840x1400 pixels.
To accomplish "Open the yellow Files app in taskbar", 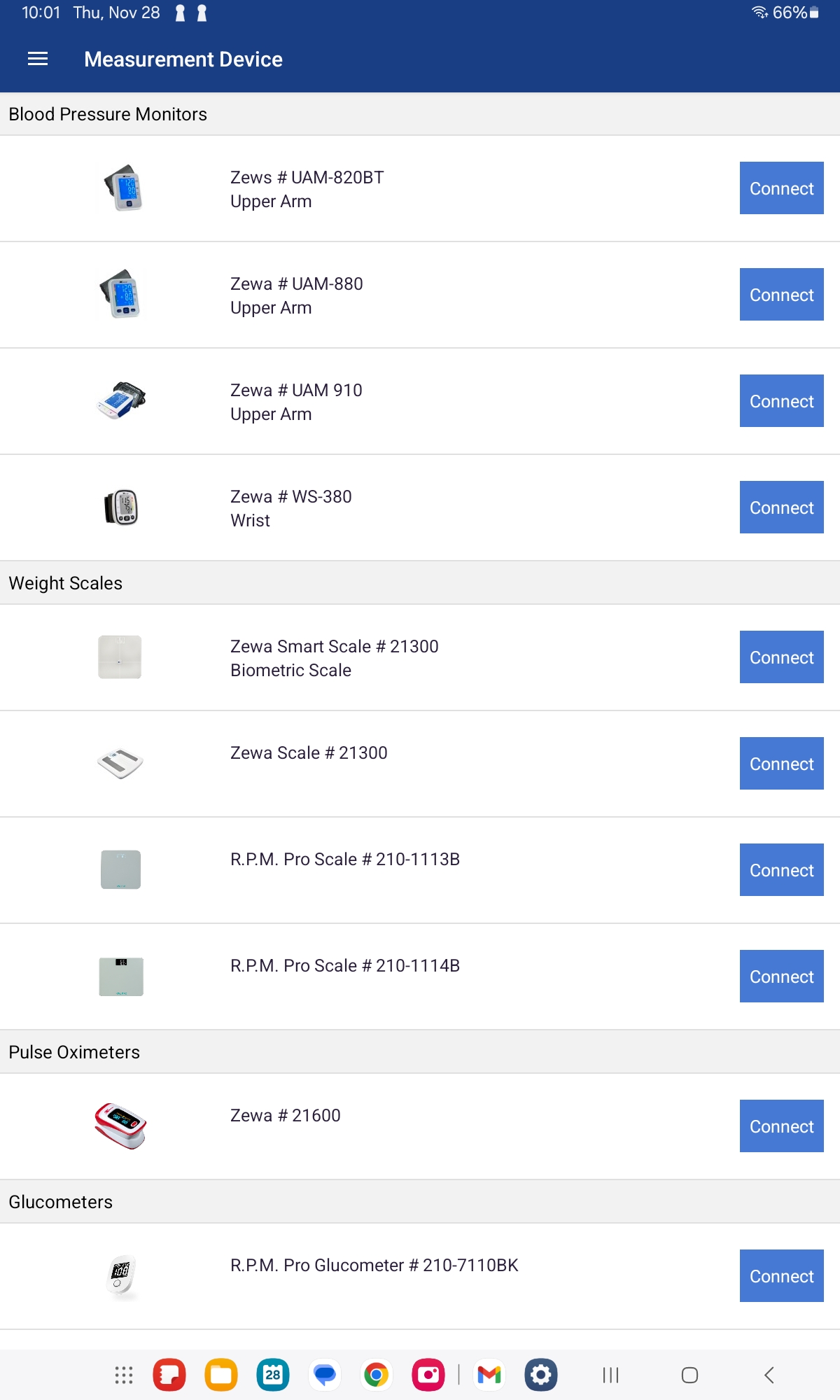I will pyautogui.click(x=221, y=1375).
